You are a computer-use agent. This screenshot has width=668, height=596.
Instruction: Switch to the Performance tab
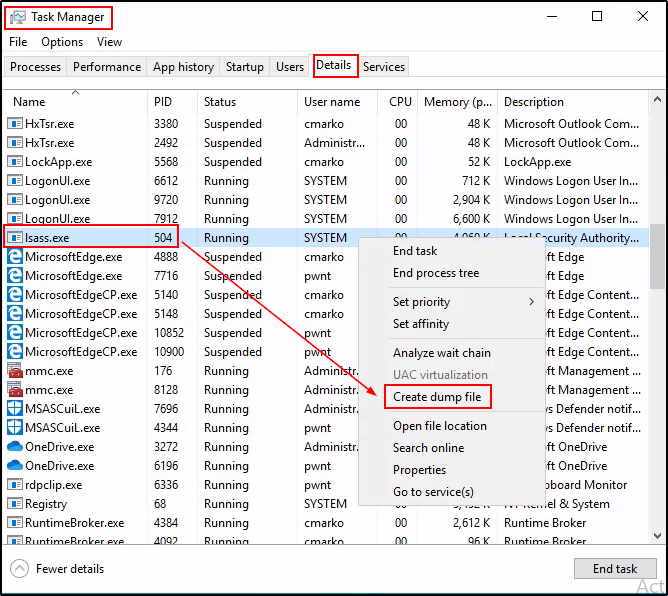107,67
